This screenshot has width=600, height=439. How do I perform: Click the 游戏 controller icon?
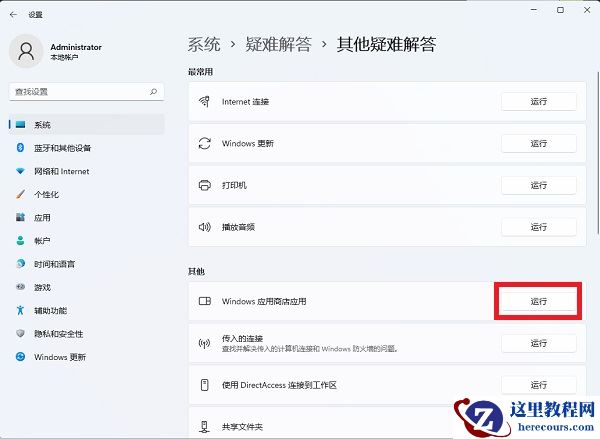[20, 287]
